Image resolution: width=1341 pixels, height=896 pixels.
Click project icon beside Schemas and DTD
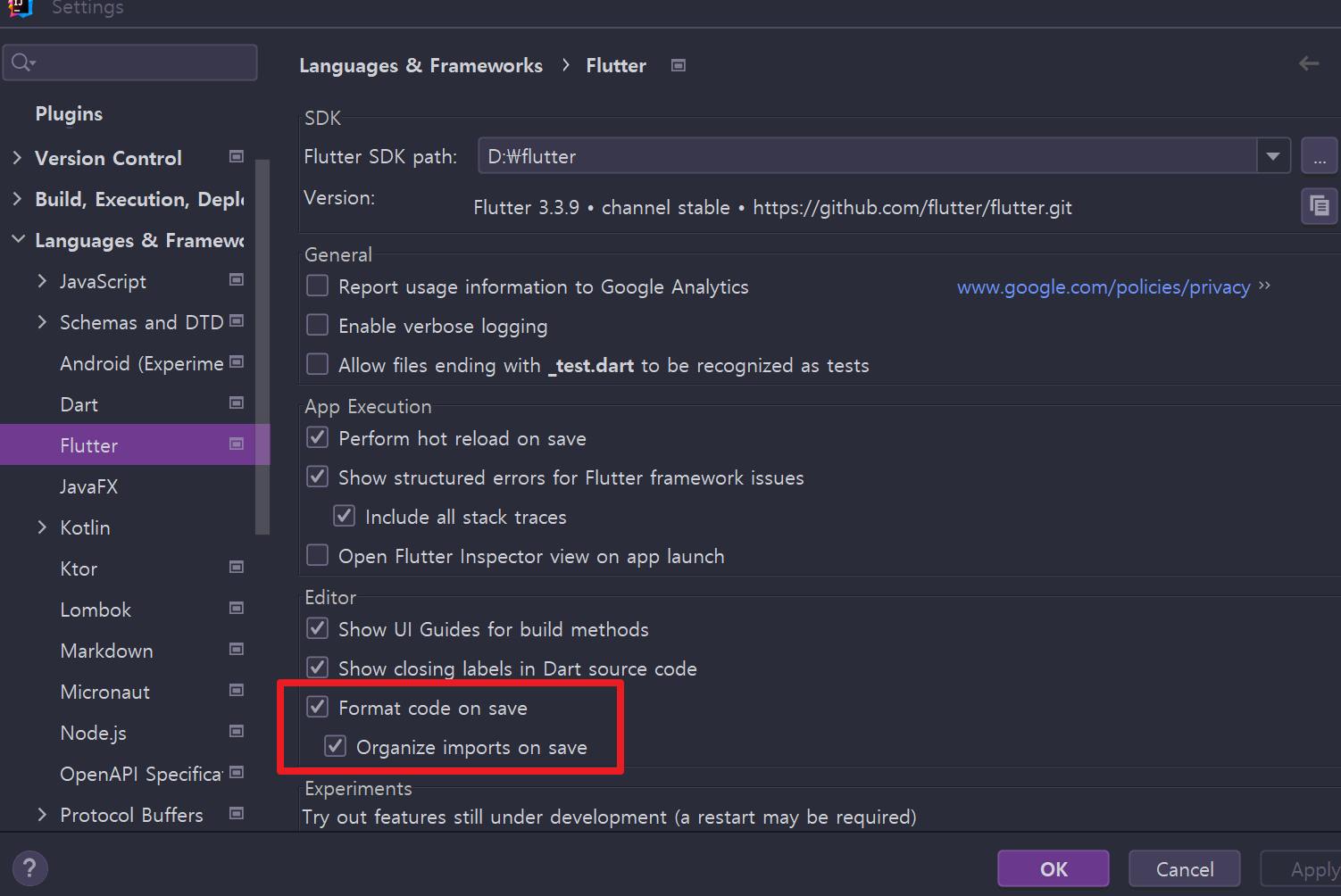(x=237, y=321)
